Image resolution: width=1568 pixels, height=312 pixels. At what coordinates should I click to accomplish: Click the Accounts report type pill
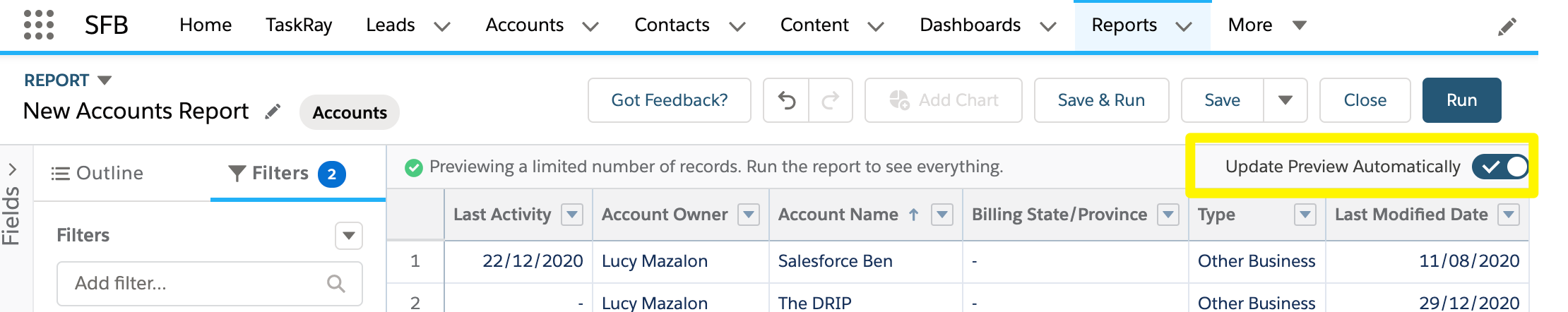350,112
